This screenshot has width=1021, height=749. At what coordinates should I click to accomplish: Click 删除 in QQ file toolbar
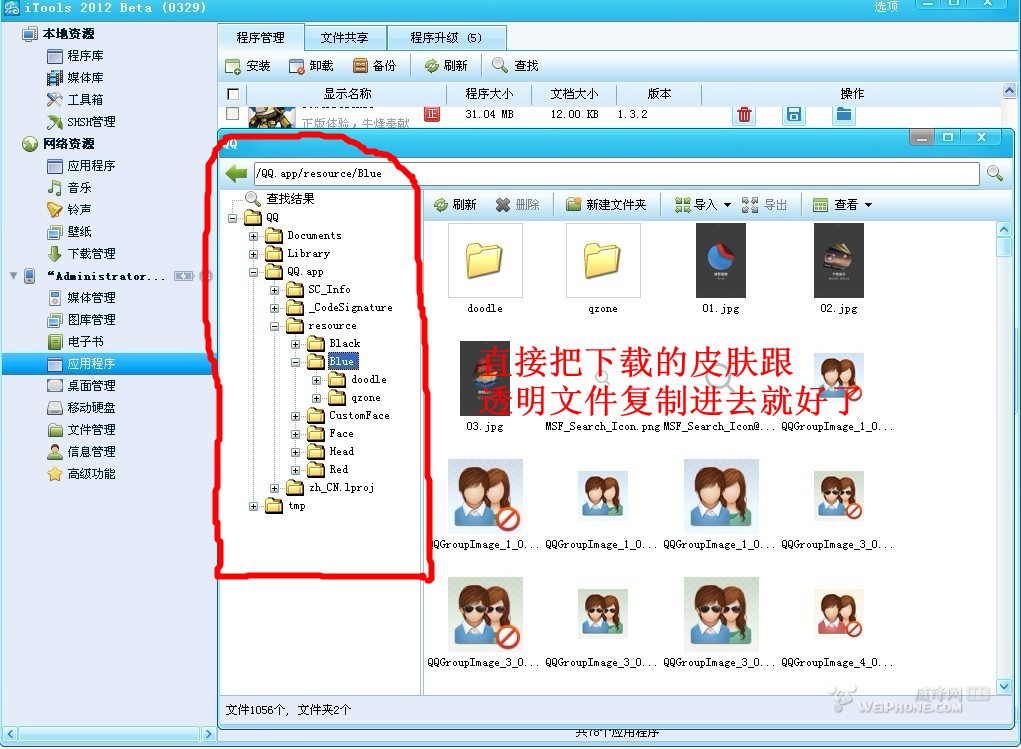[518, 205]
